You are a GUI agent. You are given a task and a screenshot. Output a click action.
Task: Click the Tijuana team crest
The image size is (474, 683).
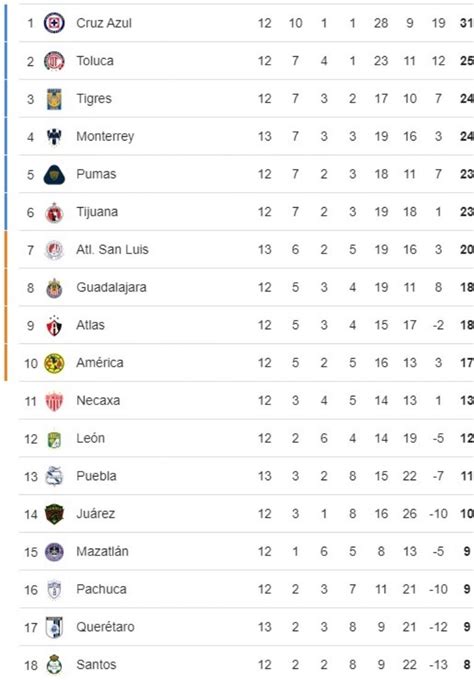tap(54, 213)
